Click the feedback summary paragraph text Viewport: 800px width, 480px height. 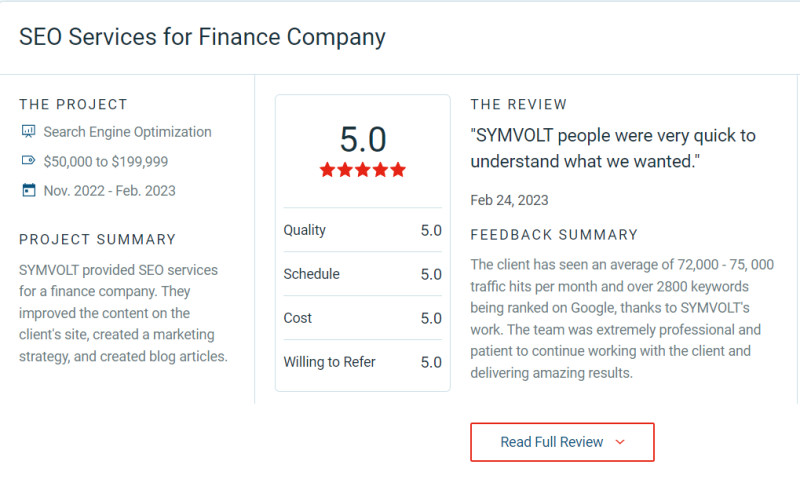tap(620, 319)
